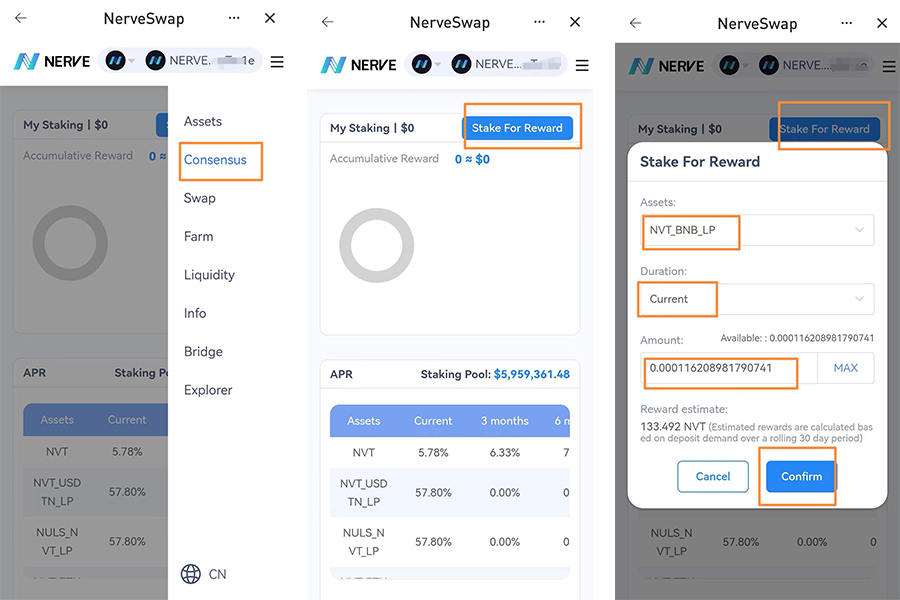
Task: Close the right NerveSwap panel
Action: [x=882, y=23]
